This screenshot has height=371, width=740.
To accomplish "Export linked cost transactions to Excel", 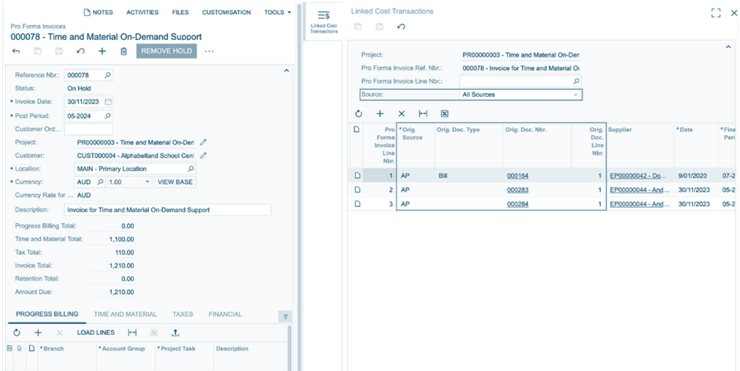I will click(445, 114).
